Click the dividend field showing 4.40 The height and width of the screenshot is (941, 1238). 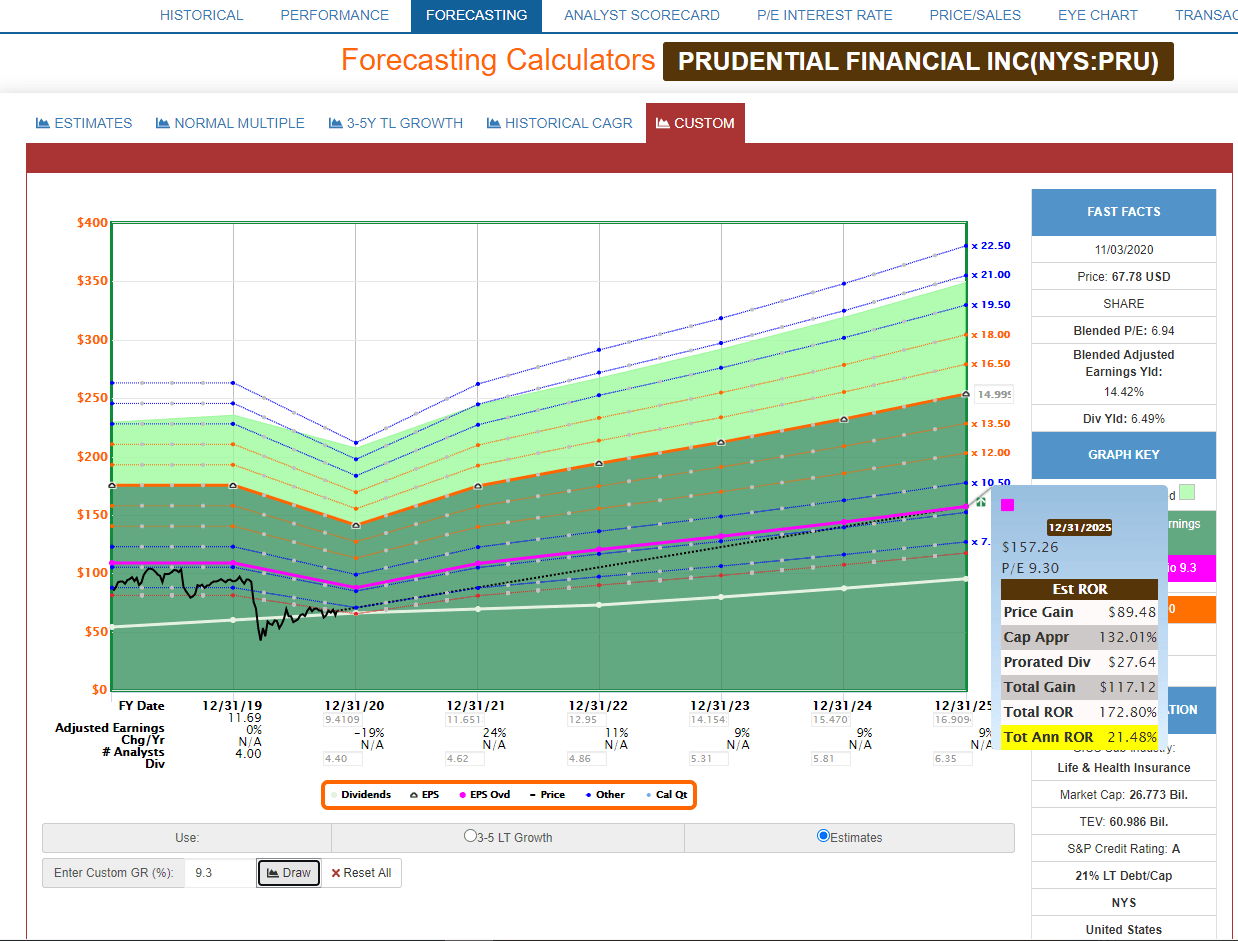click(341, 759)
